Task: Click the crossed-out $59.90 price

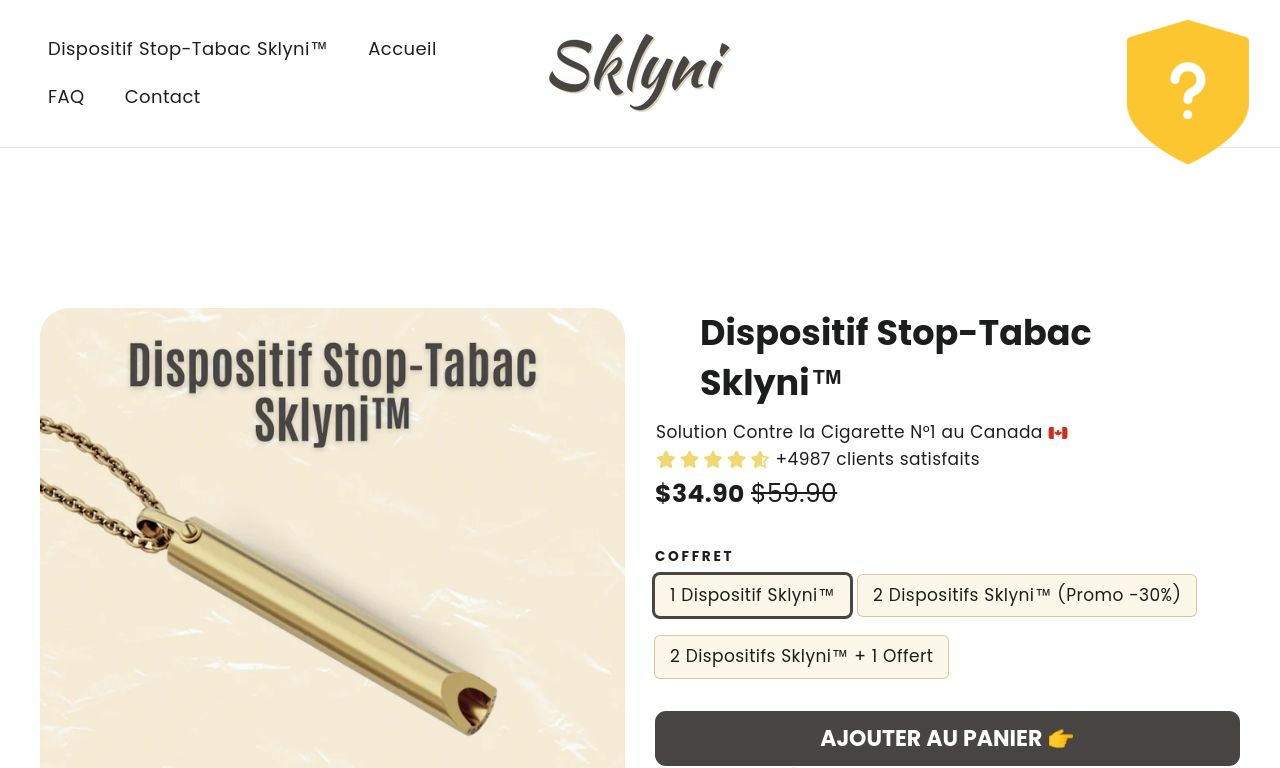Action: tap(794, 493)
